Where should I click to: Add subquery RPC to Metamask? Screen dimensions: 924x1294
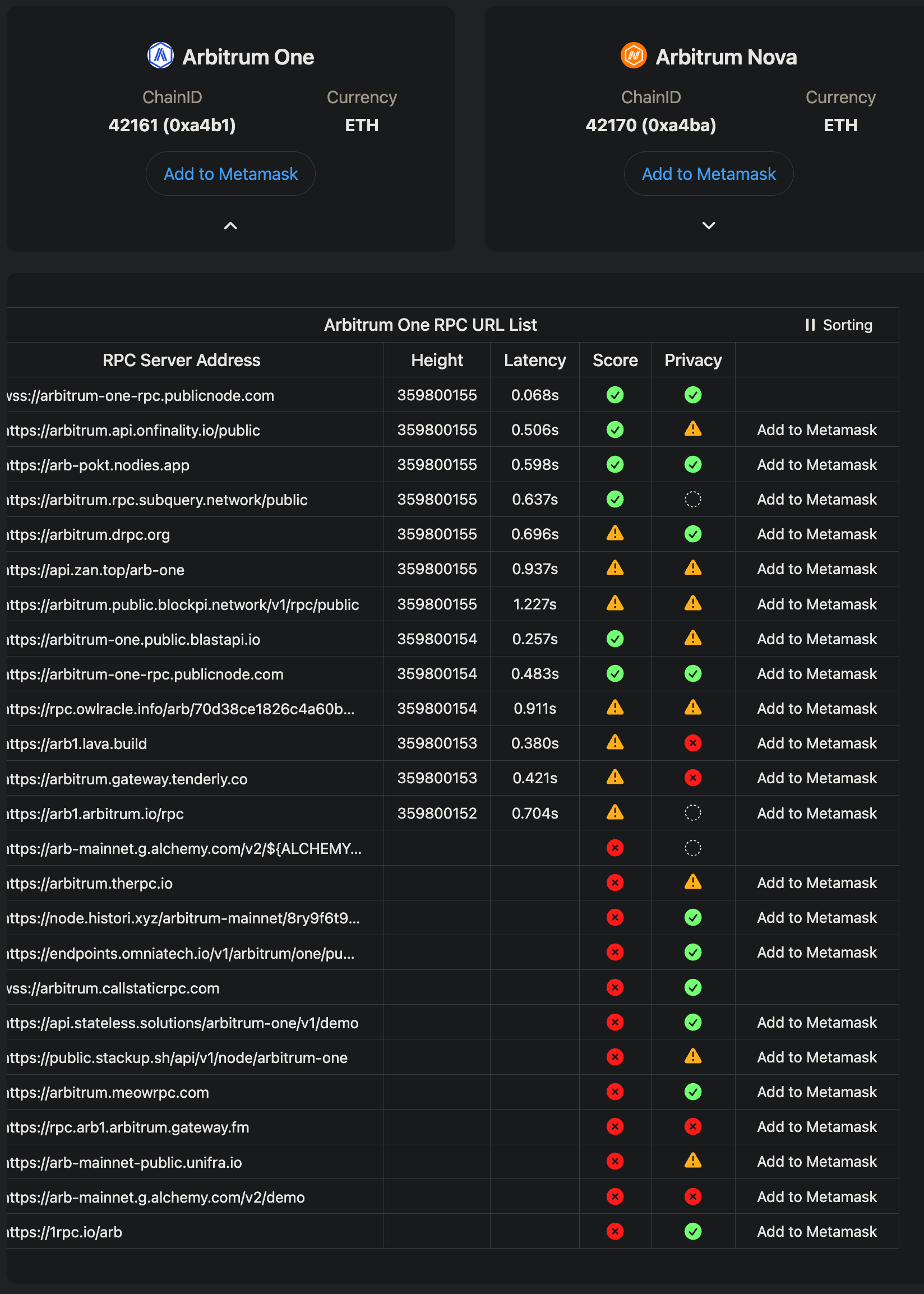(816, 500)
